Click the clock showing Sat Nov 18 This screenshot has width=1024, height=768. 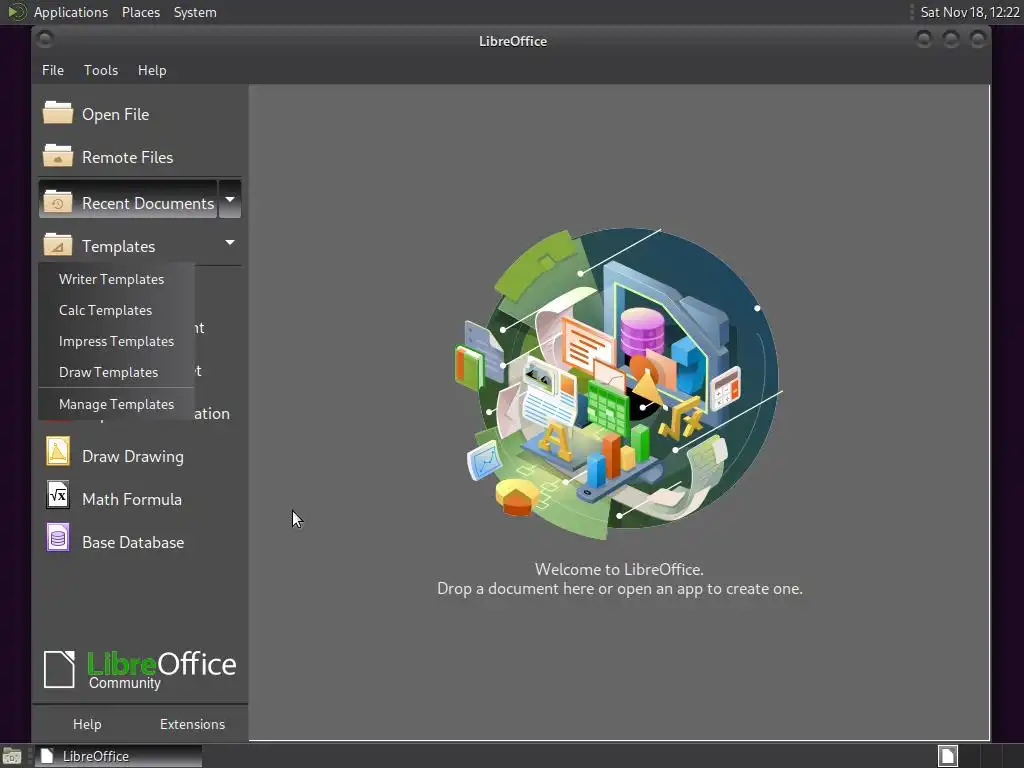pos(969,12)
